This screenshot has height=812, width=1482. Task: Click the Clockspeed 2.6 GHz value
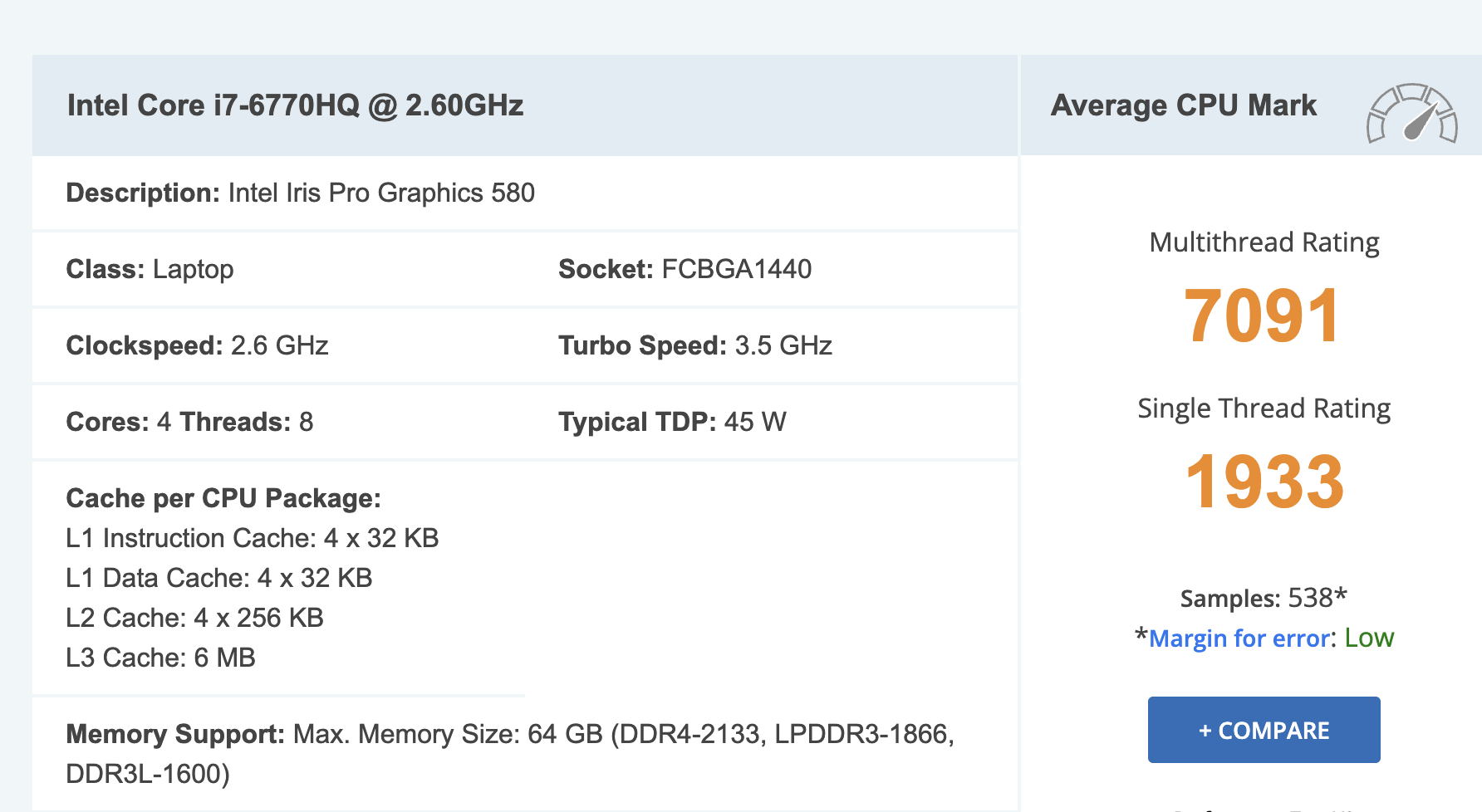[x=197, y=345]
